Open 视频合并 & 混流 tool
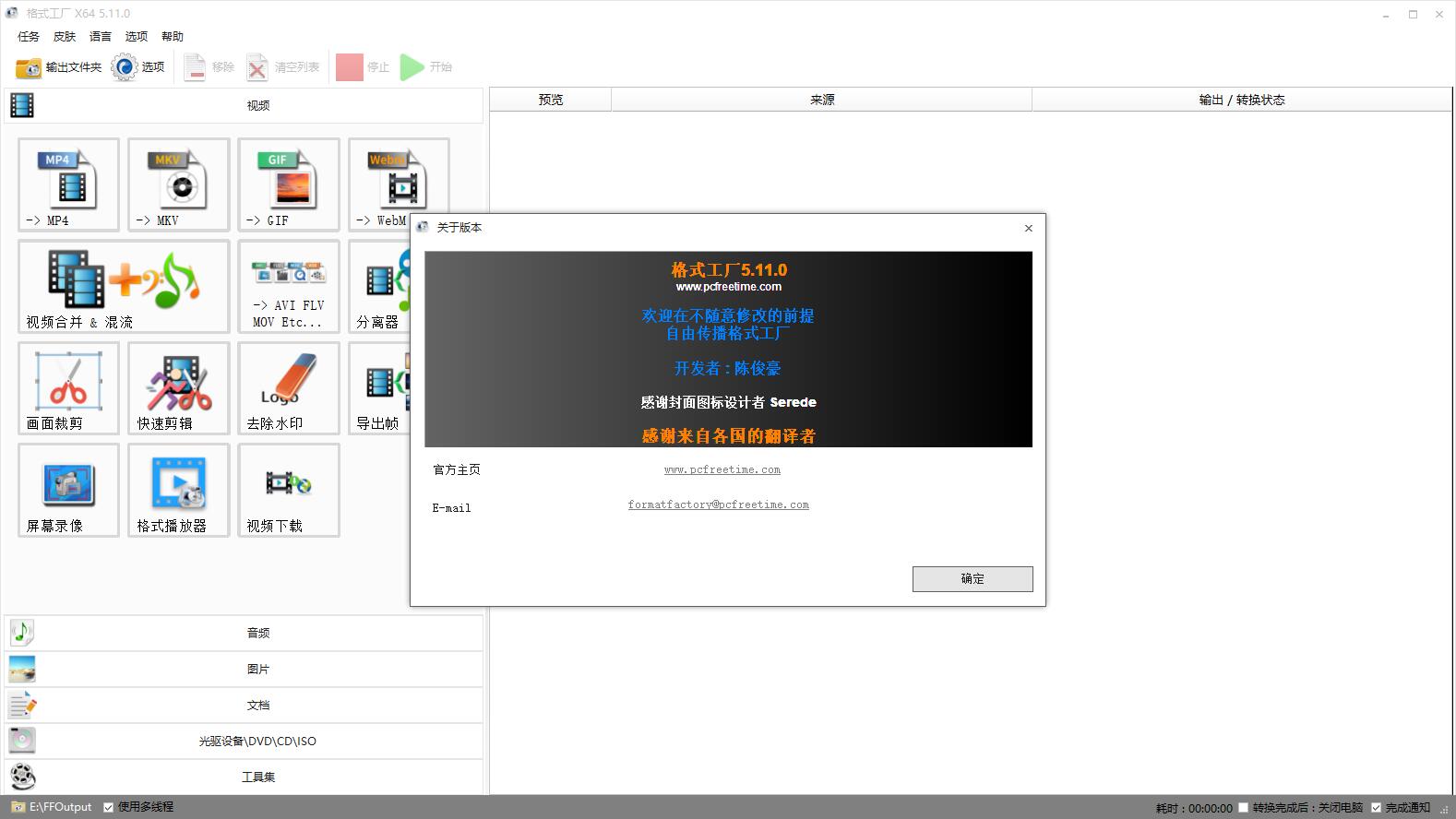 124,286
